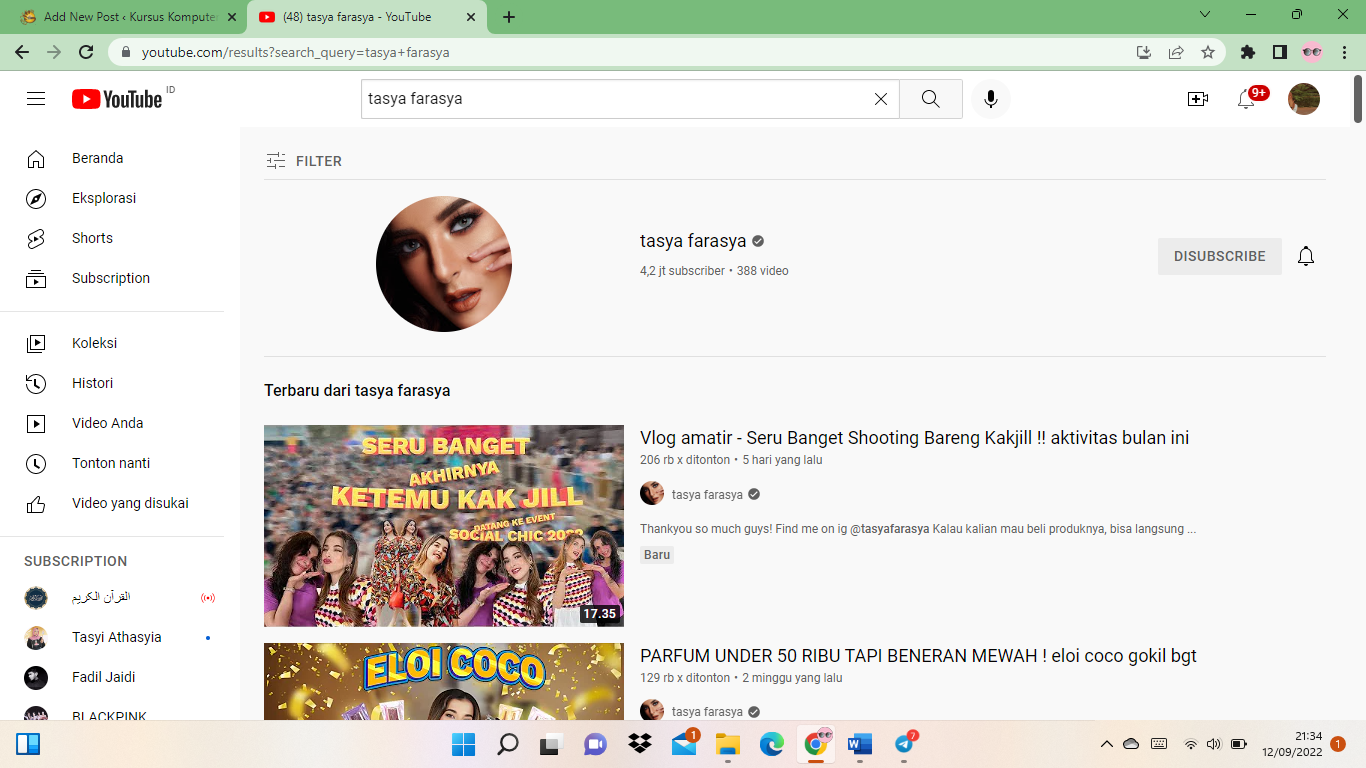Search with voice microphone icon
Viewport: 1366px width, 768px height.
click(991, 99)
